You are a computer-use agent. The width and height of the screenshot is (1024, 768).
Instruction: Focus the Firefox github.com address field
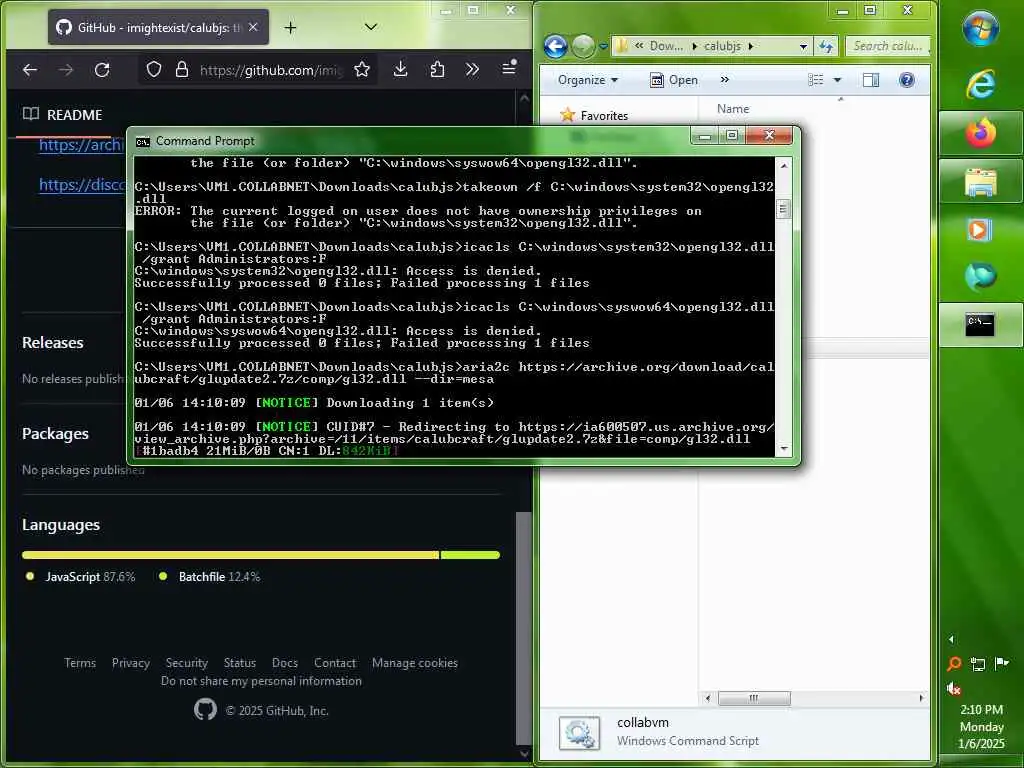point(270,70)
